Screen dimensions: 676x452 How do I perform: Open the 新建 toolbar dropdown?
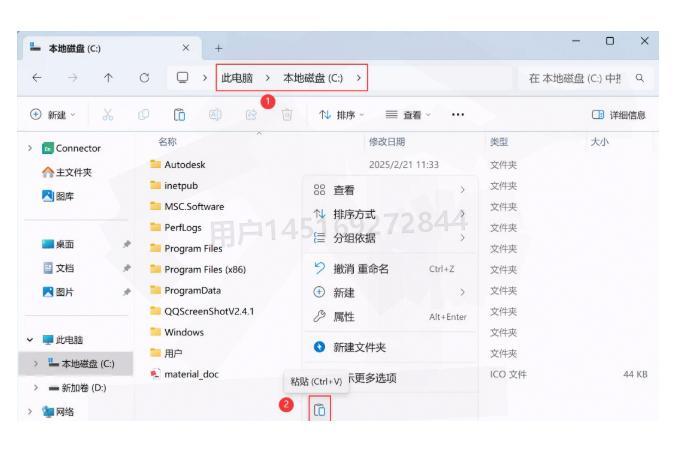53,115
